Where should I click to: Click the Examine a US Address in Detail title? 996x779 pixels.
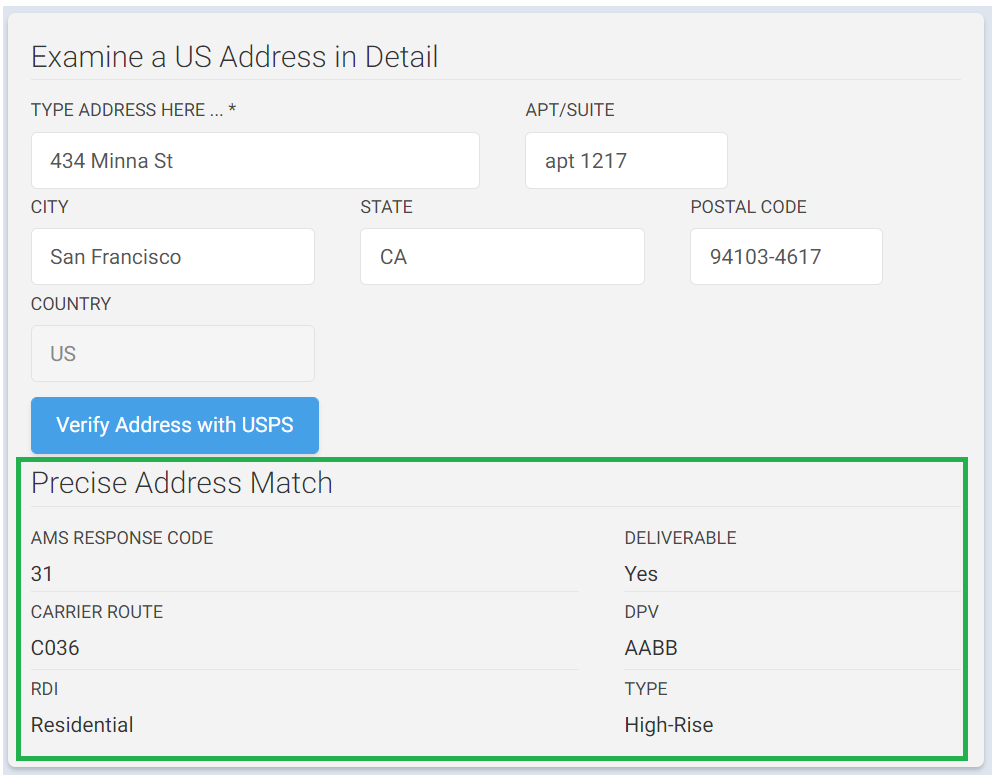tap(236, 57)
